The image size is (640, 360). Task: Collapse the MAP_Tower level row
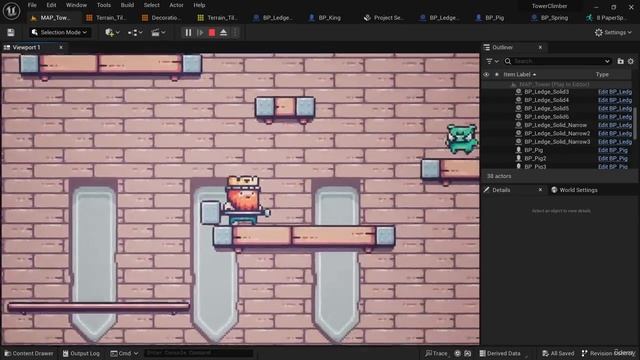click(513, 84)
